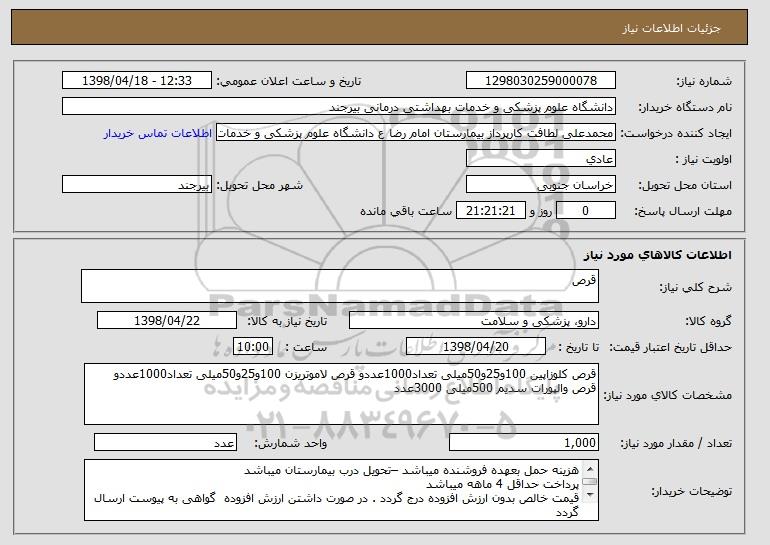Click the label استان محل تحویل
This screenshot has width=770, height=545.
(685, 185)
